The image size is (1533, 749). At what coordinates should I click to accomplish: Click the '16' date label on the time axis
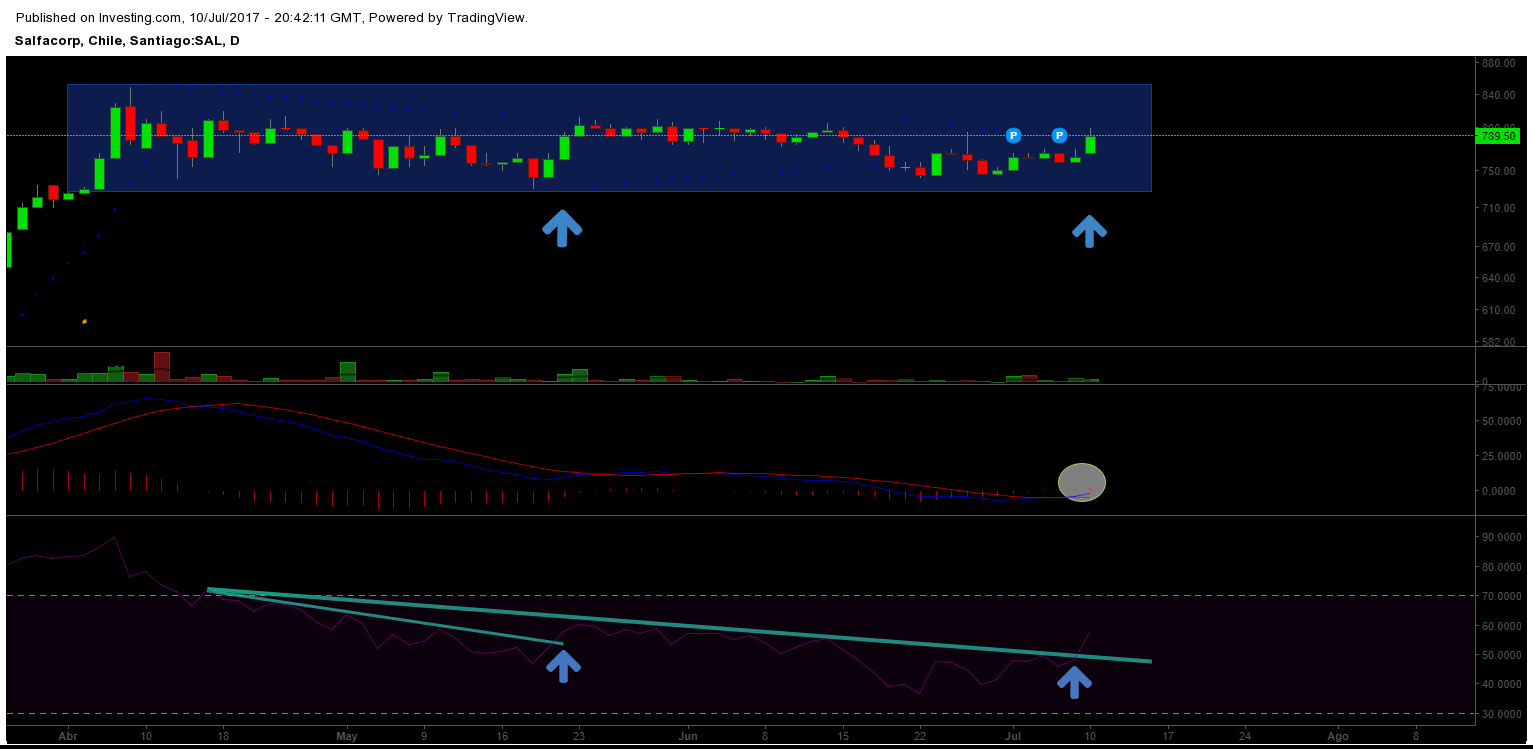(502, 735)
